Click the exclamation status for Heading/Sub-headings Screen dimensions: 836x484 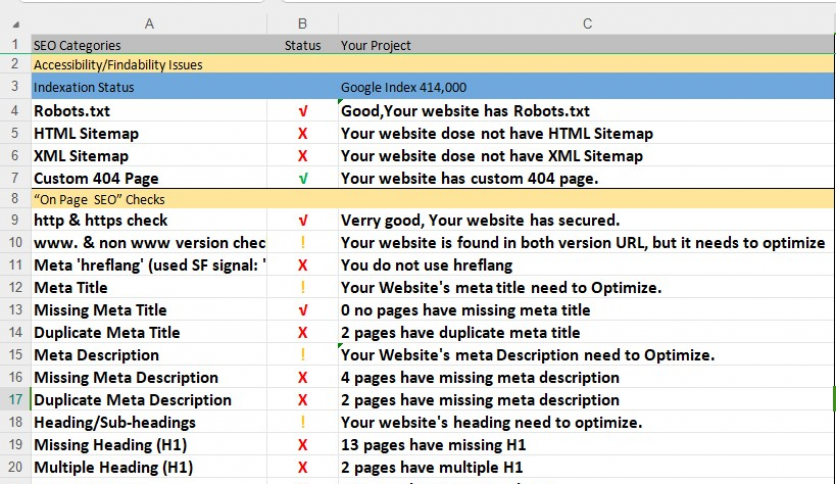tap(302, 422)
